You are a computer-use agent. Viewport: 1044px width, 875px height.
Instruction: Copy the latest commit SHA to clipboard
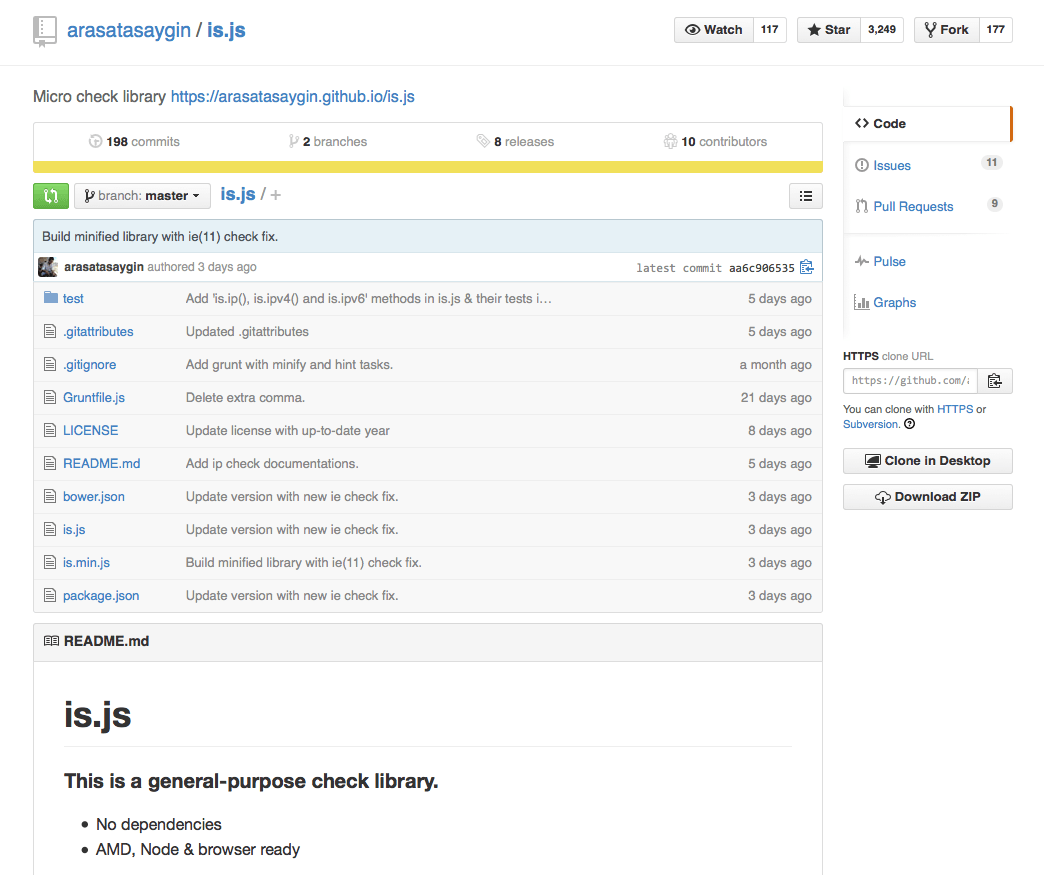pyautogui.click(x=807, y=267)
